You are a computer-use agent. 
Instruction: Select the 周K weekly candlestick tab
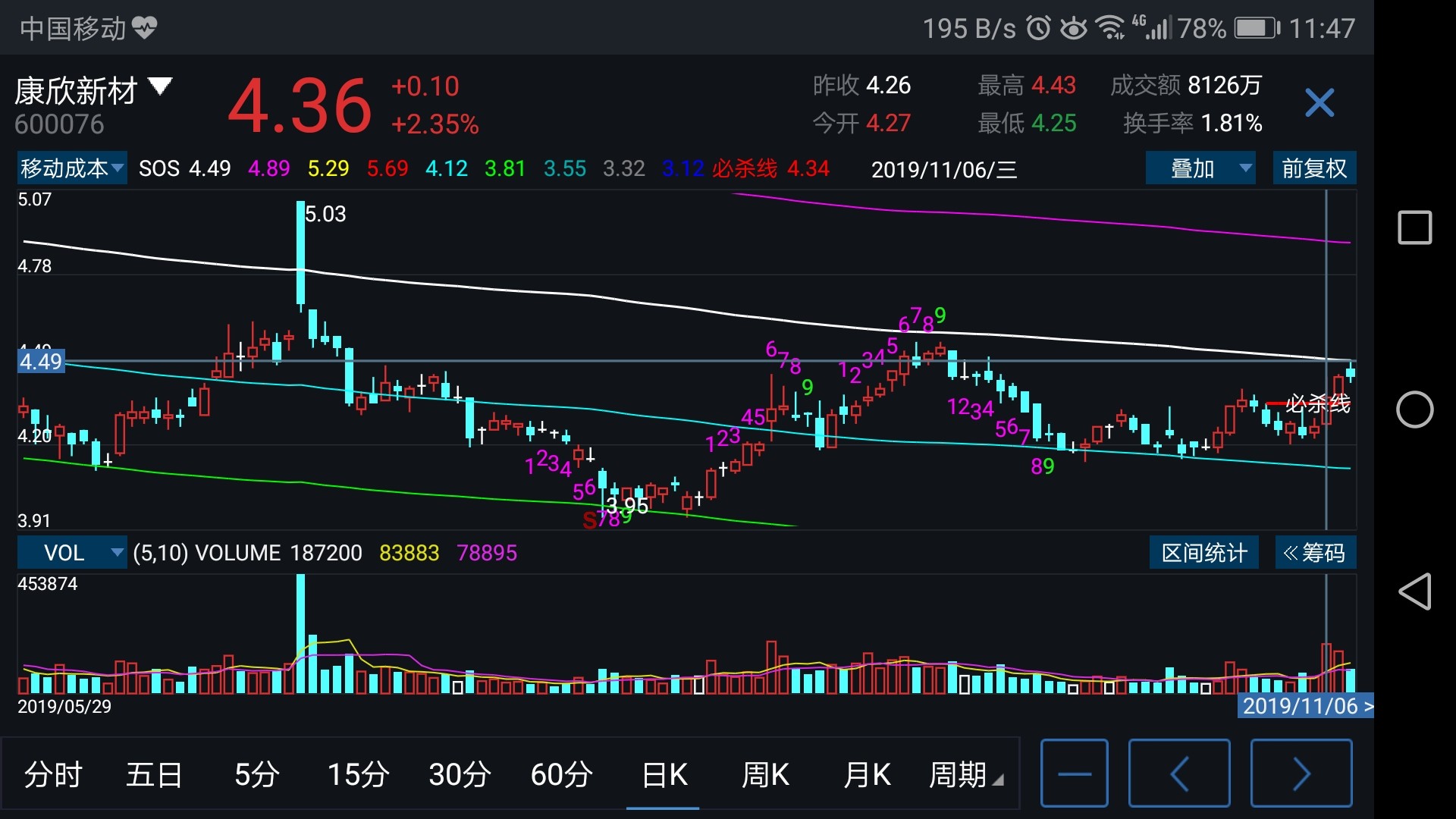click(765, 774)
